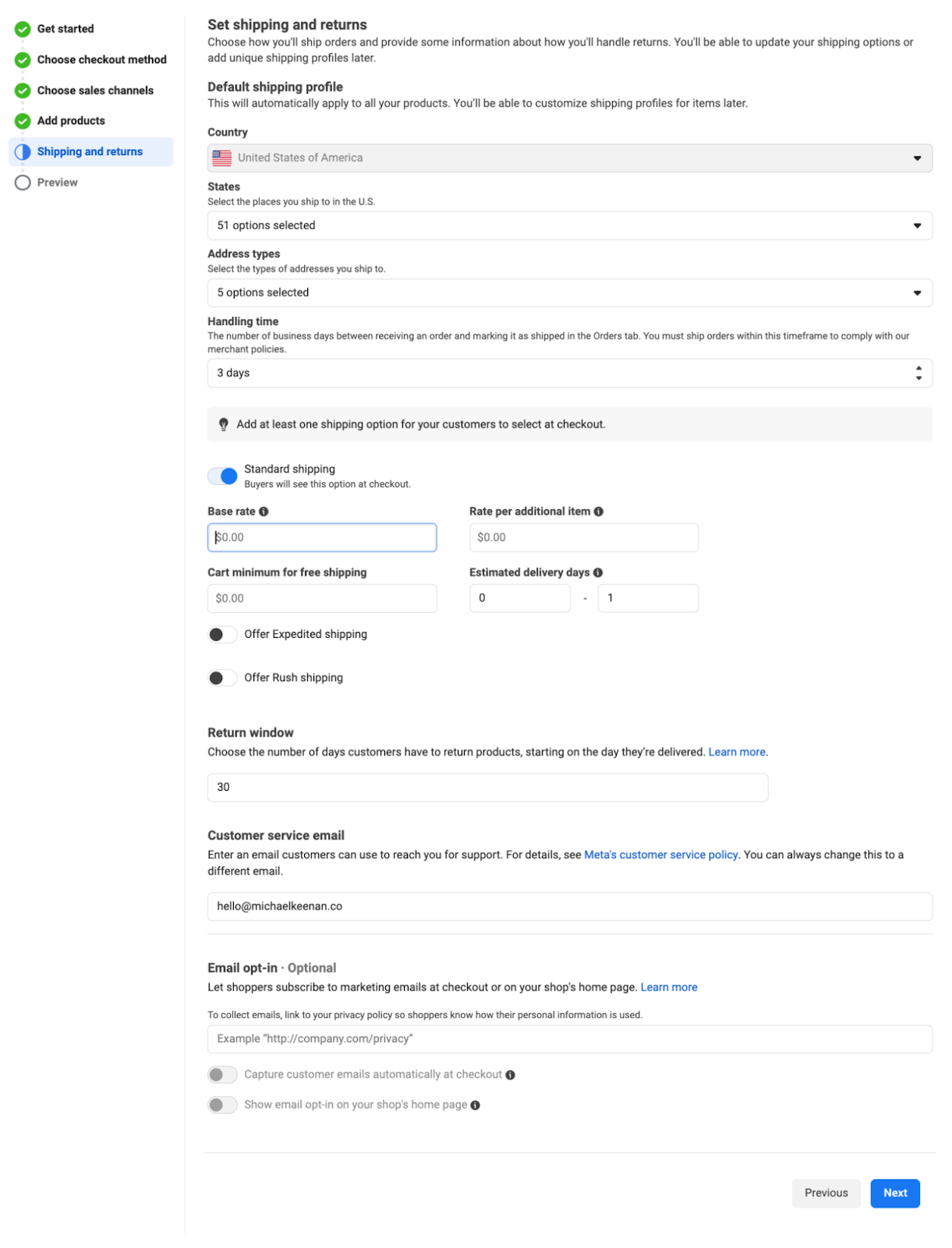Screen dimensions: 952x1248
Task: Open the Handling time 3 days selector
Action: [x=569, y=373]
